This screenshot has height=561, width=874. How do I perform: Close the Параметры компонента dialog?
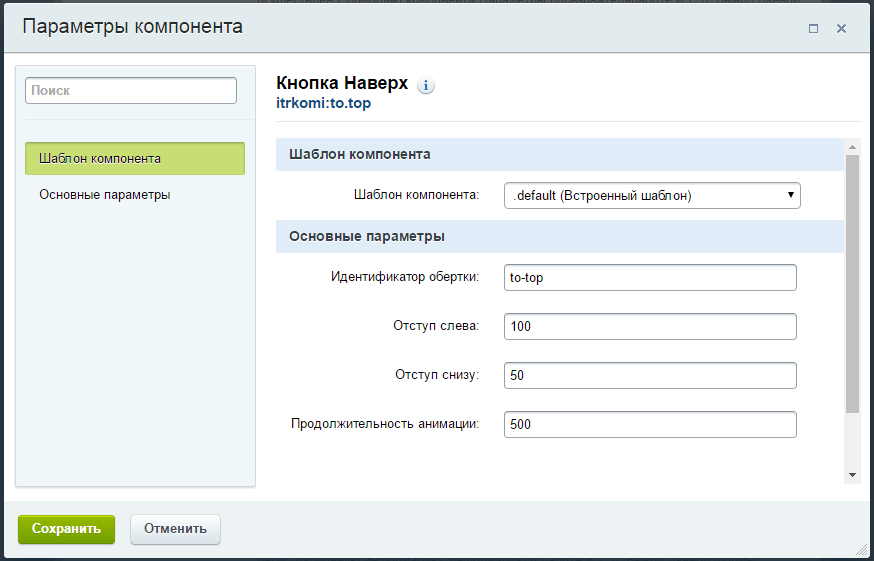(x=842, y=28)
